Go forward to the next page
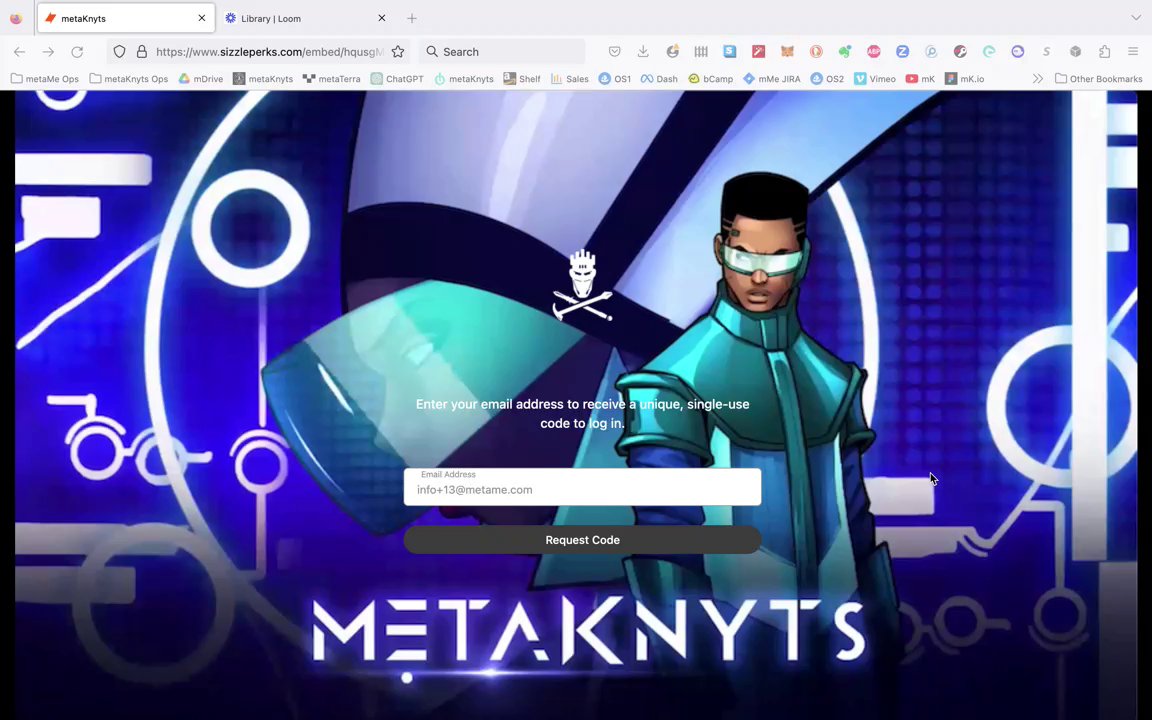The width and height of the screenshot is (1152, 720). pos(48,51)
